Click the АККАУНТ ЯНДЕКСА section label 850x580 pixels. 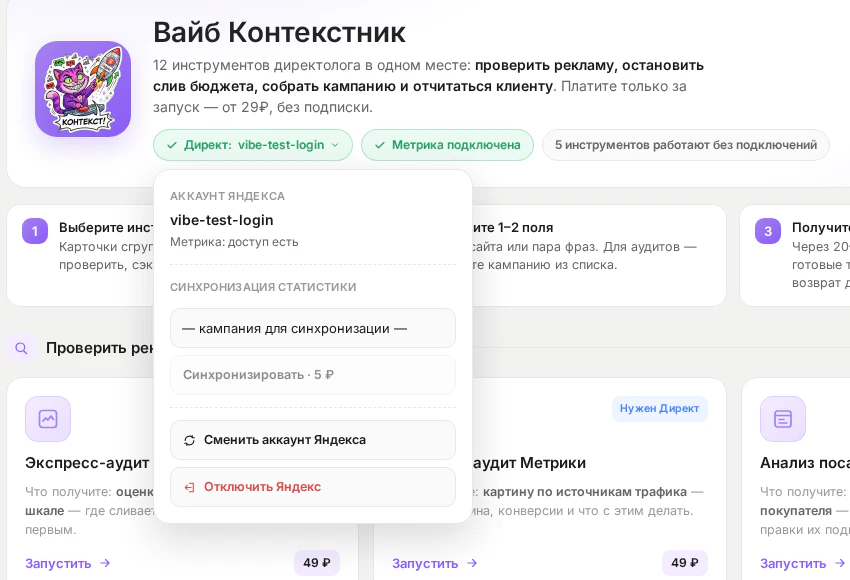[x=228, y=196]
